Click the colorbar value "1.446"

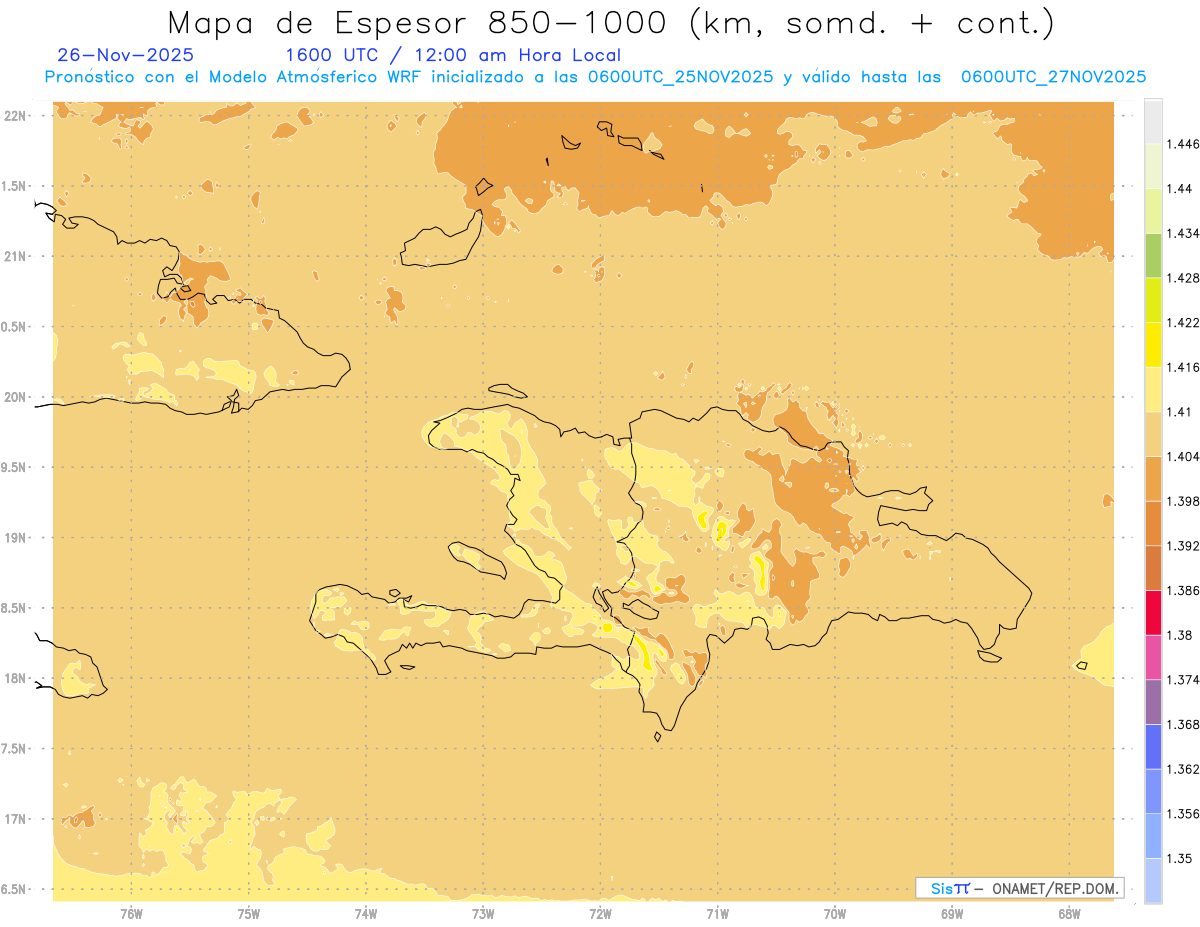(1183, 144)
